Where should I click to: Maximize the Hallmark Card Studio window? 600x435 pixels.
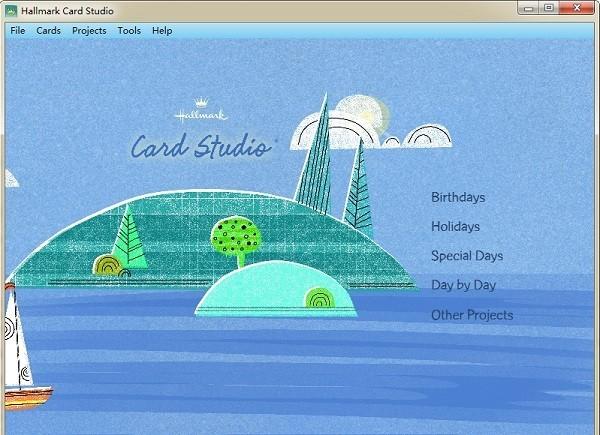click(x=549, y=8)
